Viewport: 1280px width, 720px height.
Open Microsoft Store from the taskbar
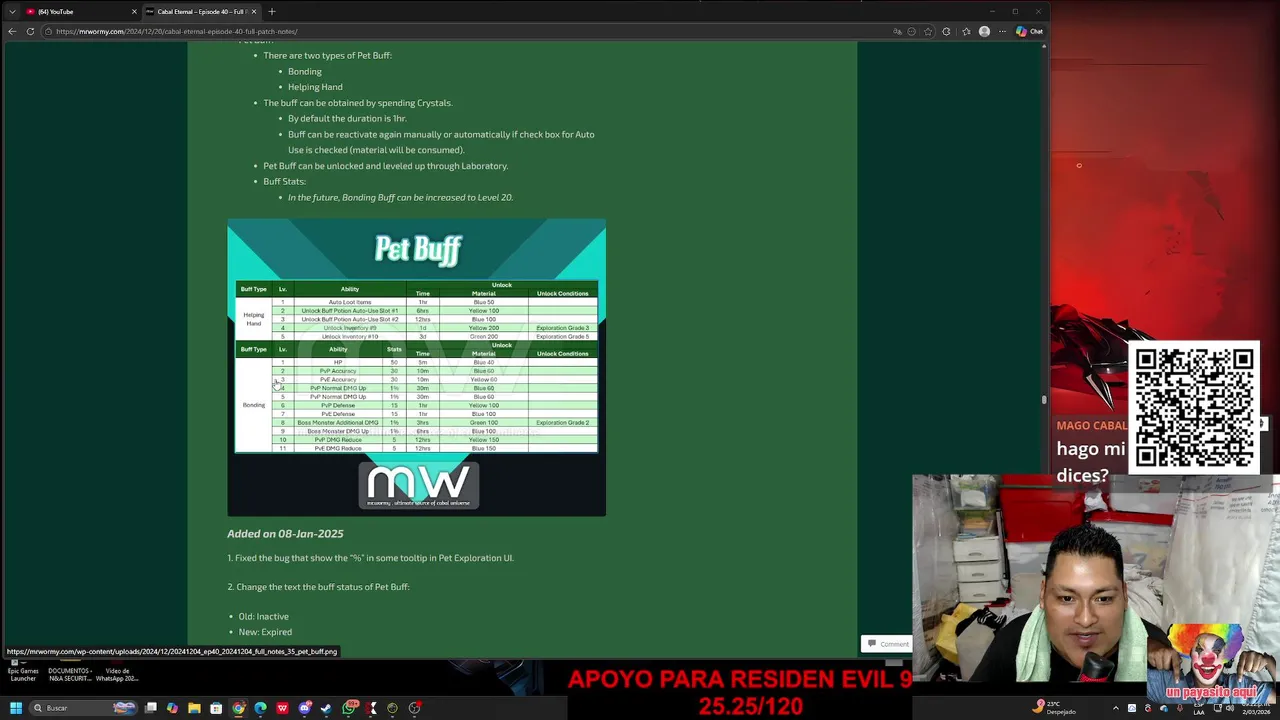216,708
